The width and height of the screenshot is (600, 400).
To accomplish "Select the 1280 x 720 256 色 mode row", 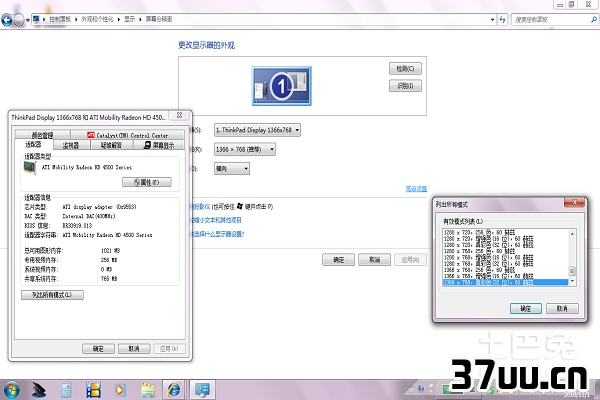I will pos(505,232).
